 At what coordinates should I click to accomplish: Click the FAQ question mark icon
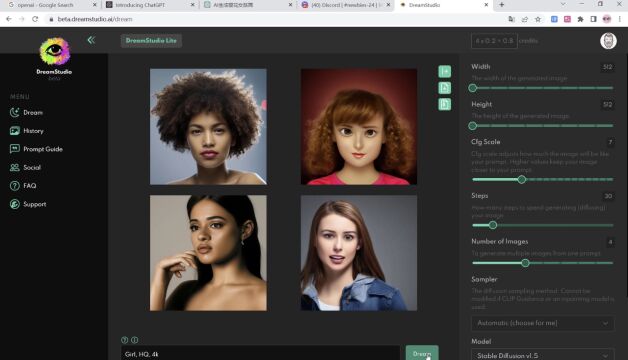(x=14, y=186)
